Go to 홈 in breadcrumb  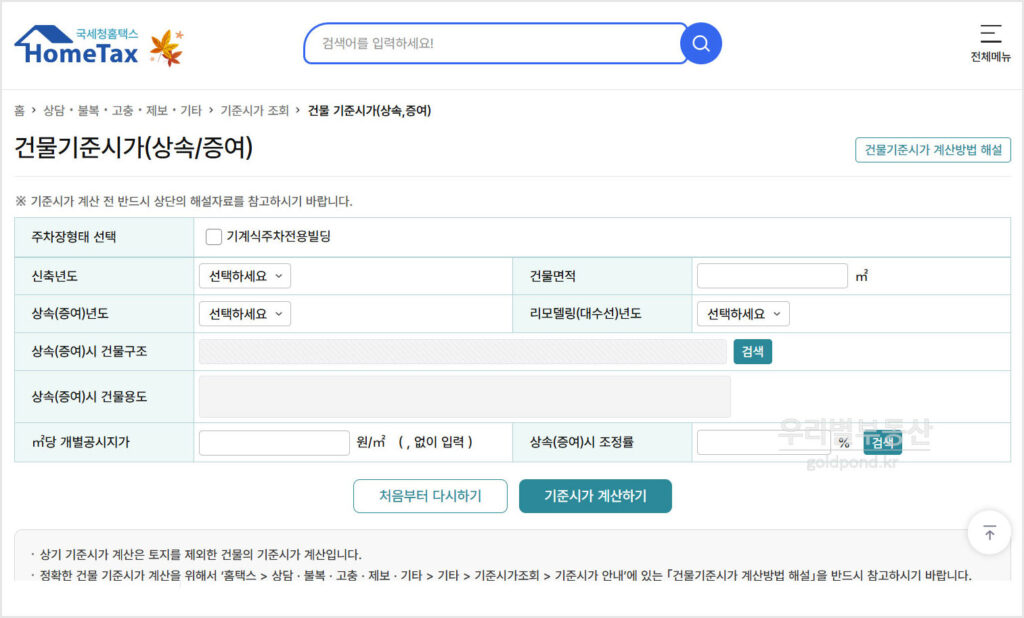point(20,110)
